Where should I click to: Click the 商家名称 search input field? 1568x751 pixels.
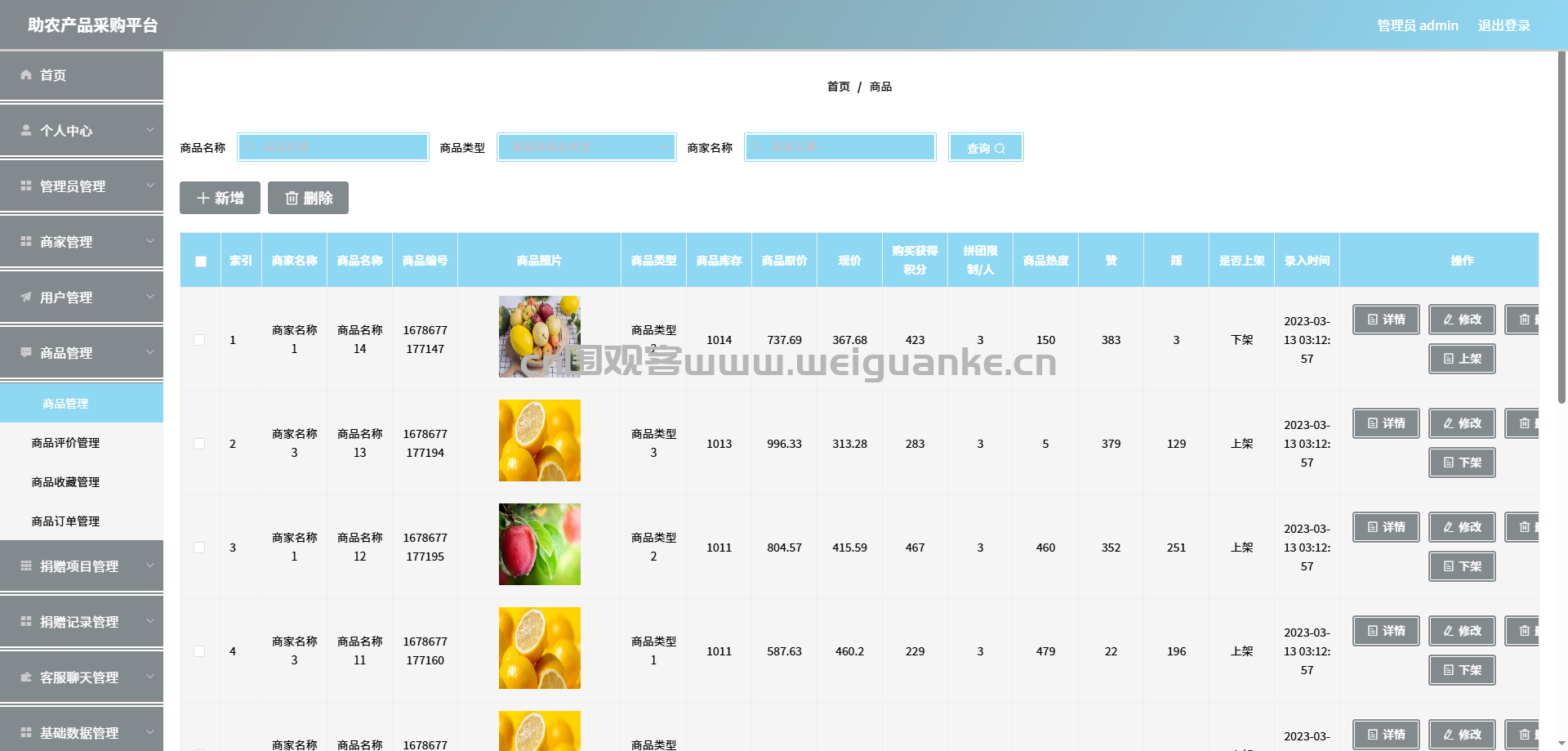(x=840, y=147)
